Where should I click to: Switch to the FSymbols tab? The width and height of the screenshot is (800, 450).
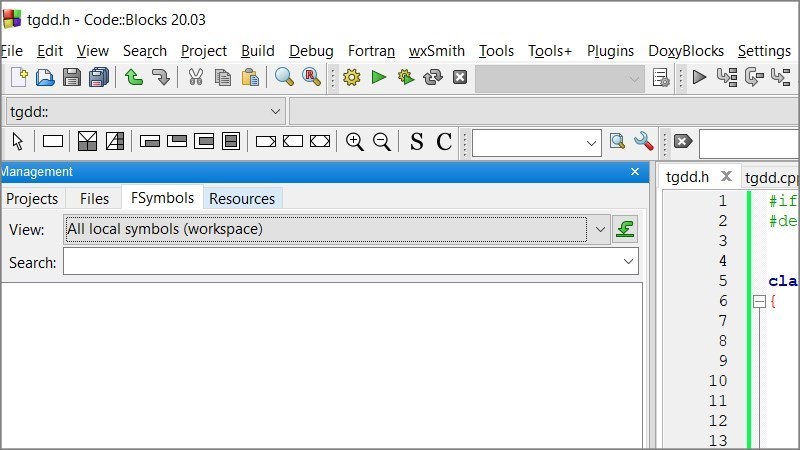(162, 198)
